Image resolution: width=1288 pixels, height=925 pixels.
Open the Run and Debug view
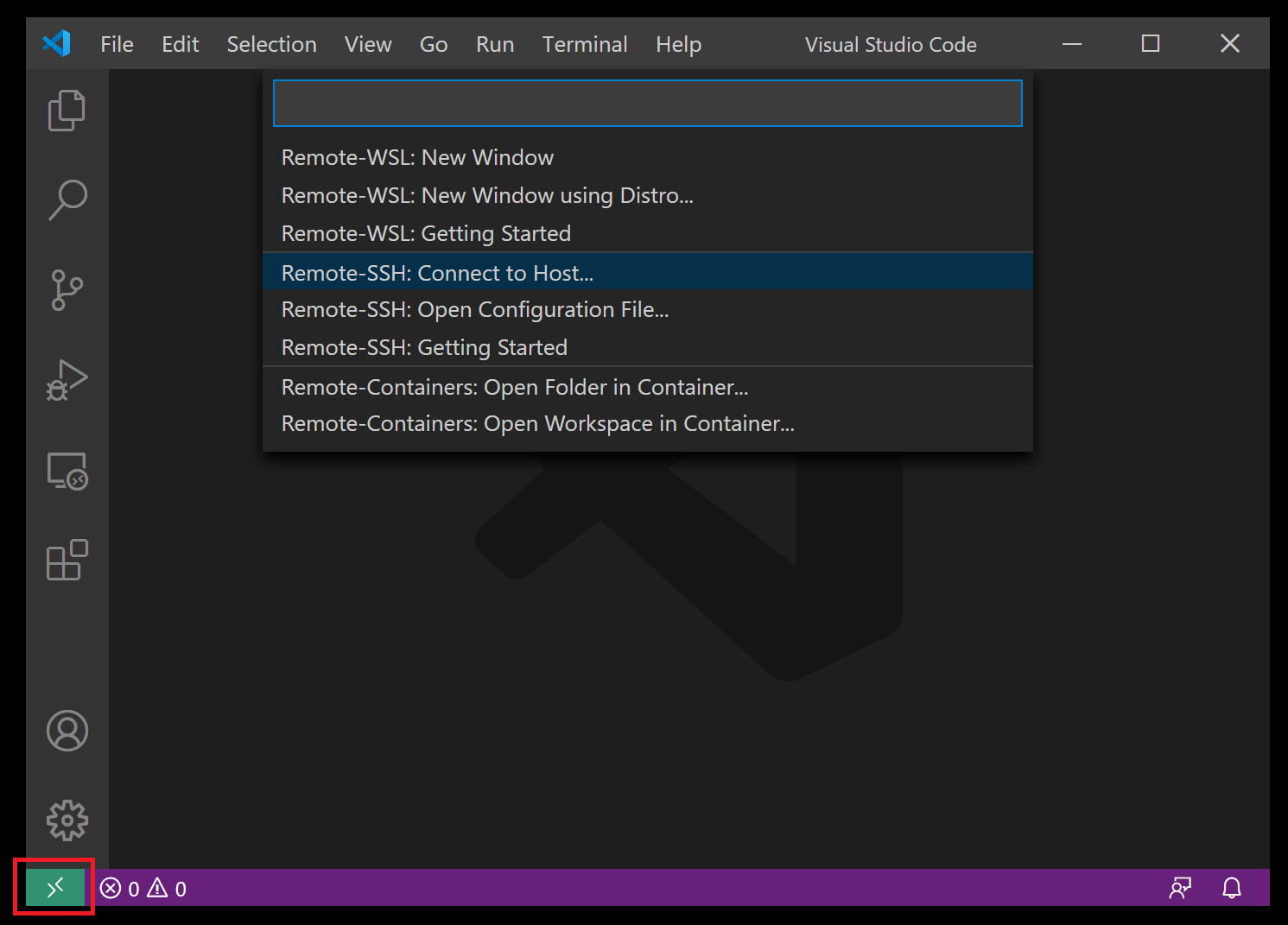[x=67, y=380]
